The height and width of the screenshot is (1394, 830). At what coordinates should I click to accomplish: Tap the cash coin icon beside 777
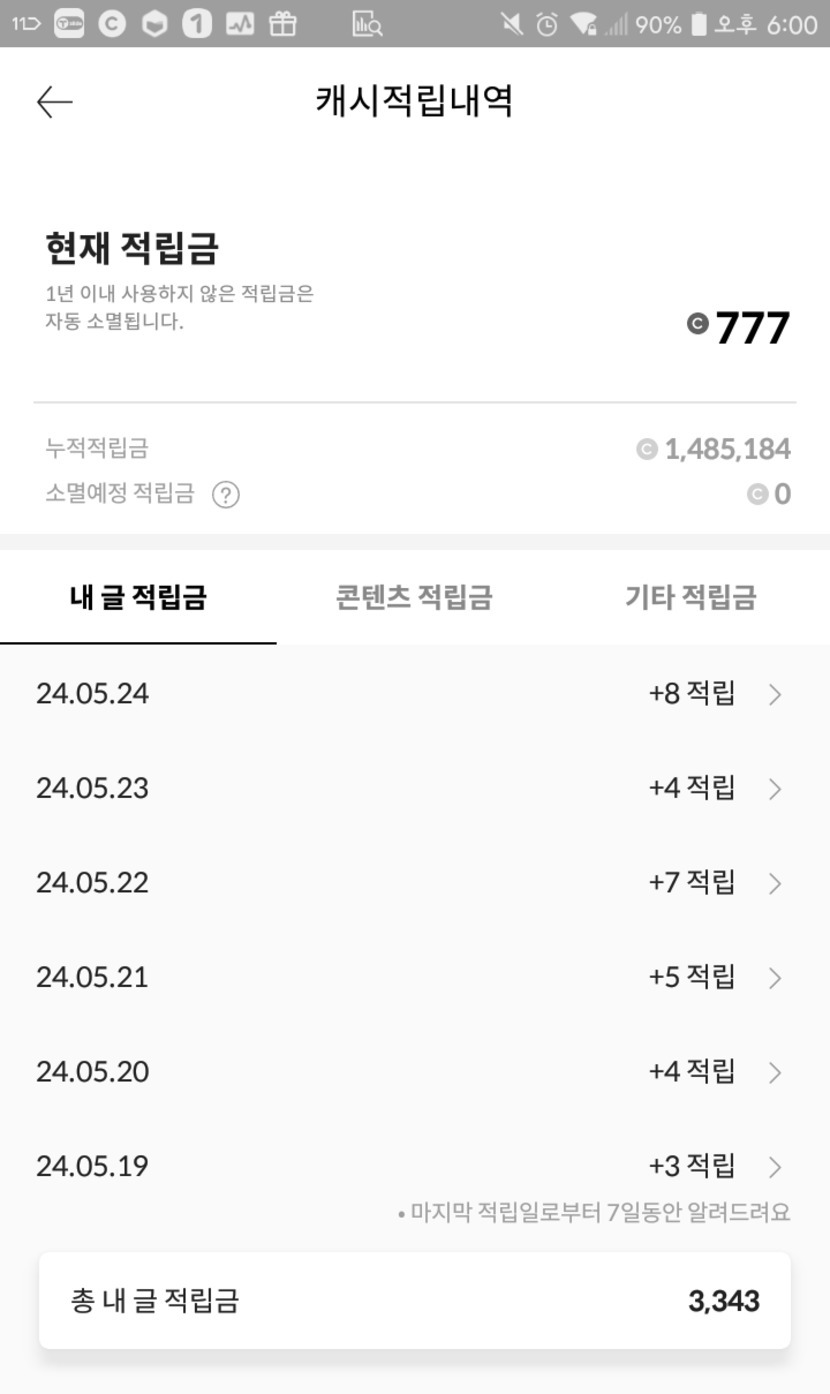[x=697, y=323]
